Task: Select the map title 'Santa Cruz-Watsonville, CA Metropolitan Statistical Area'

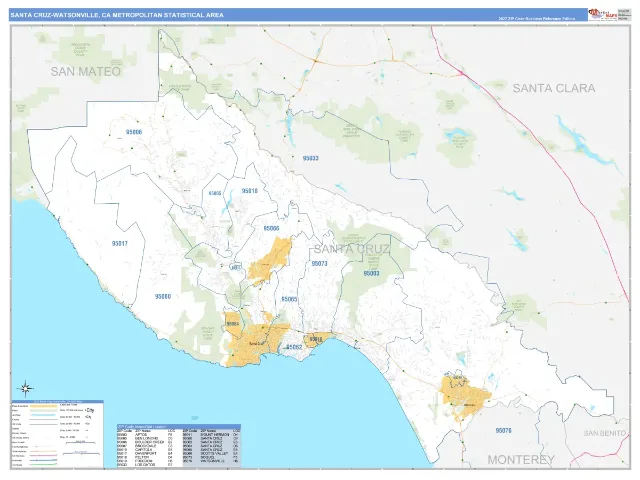Action: click(117, 15)
